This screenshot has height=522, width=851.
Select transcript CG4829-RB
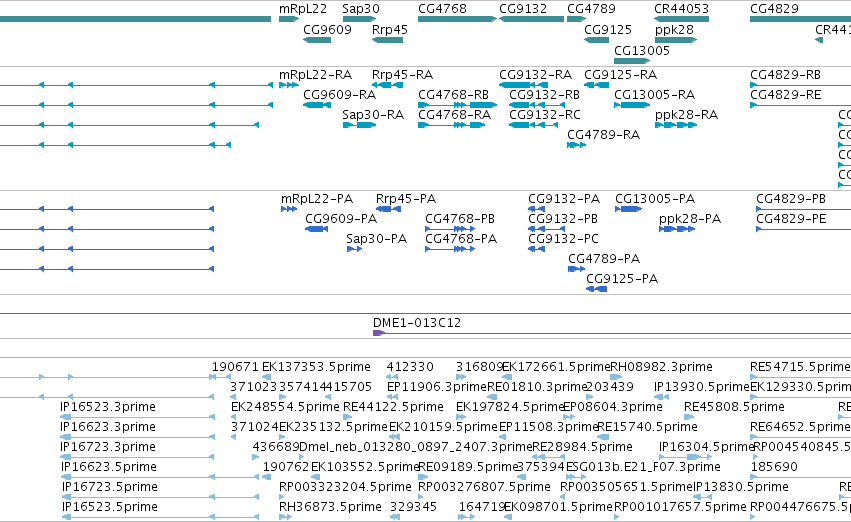(785, 75)
